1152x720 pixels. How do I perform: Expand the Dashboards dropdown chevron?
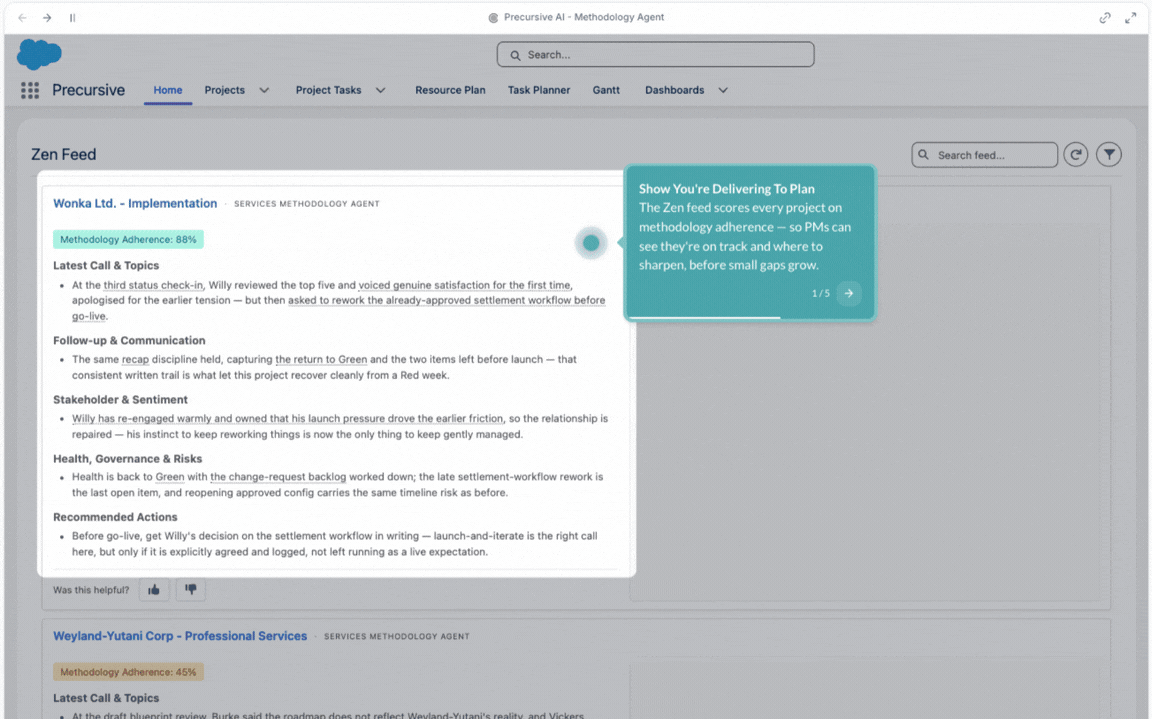723,90
